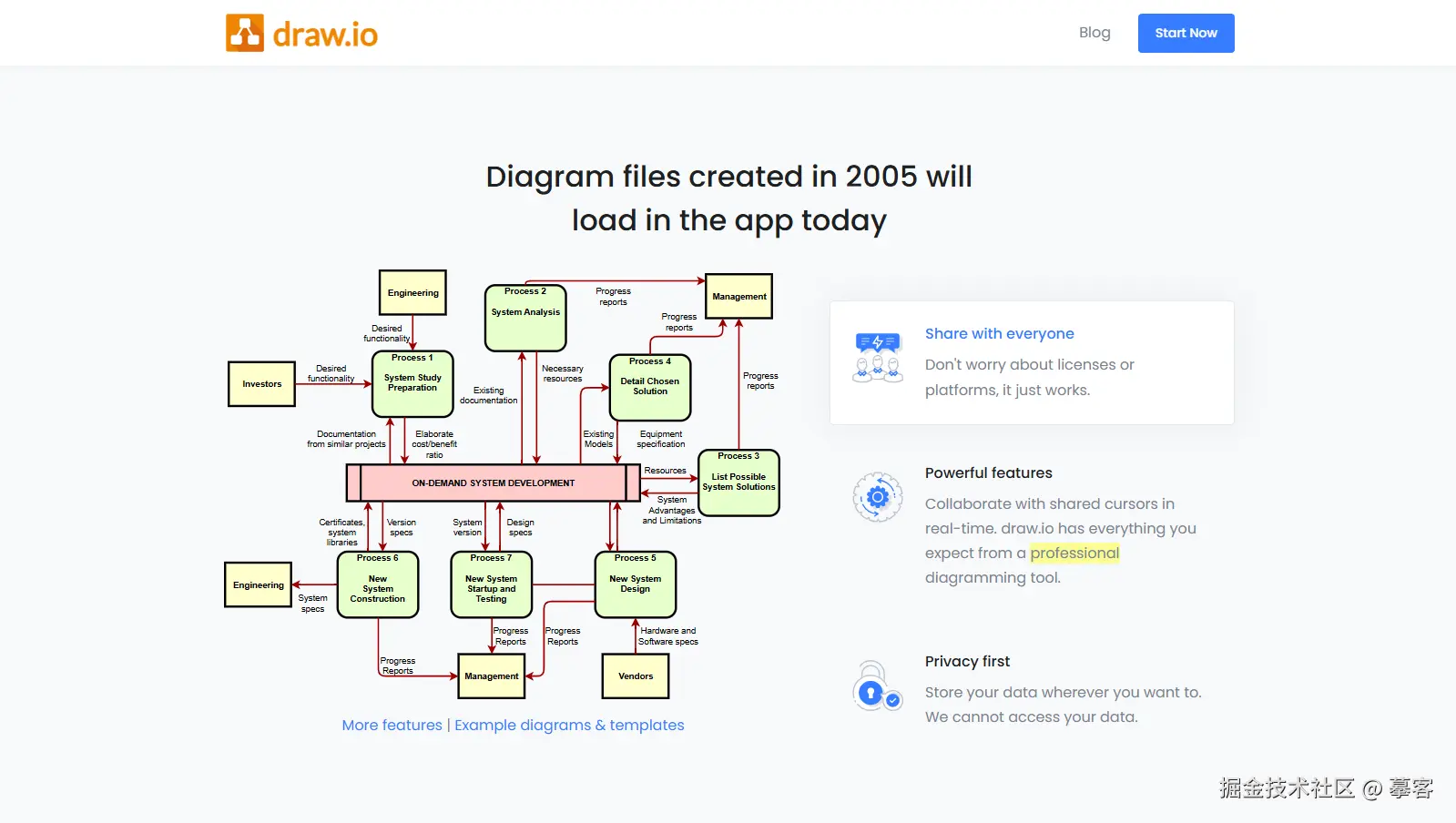1456x823 pixels.
Task: Click the Powerful features gear icon
Action: tap(878, 496)
